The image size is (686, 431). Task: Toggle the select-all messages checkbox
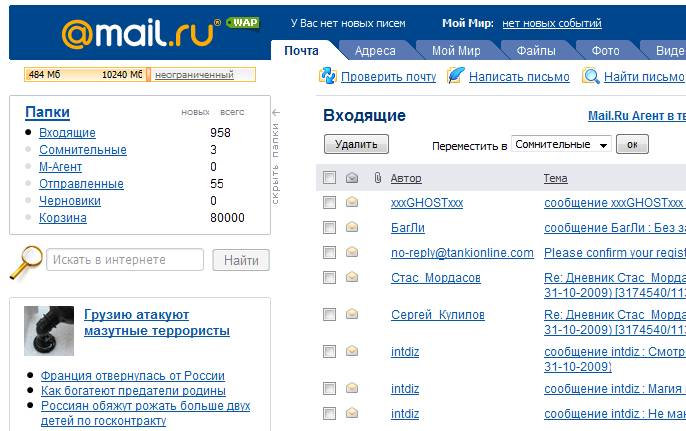(329, 178)
